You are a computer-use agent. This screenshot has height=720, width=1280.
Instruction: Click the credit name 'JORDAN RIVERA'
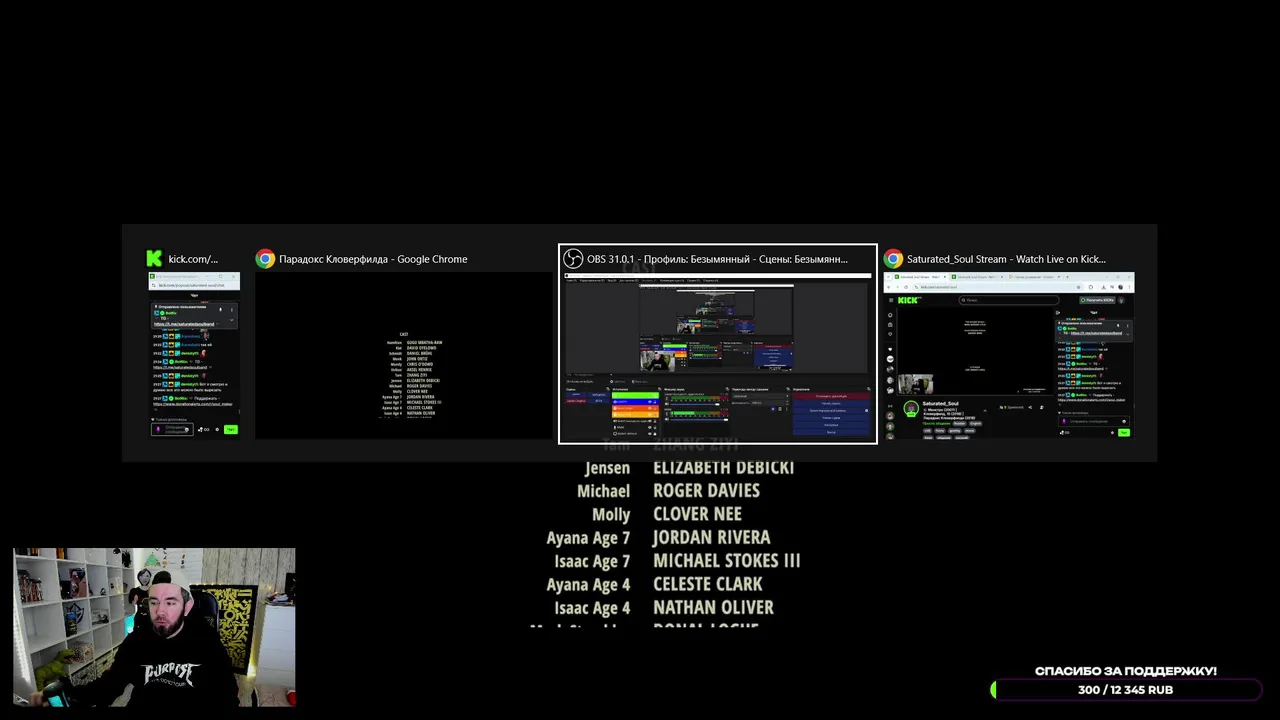(x=712, y=537)
